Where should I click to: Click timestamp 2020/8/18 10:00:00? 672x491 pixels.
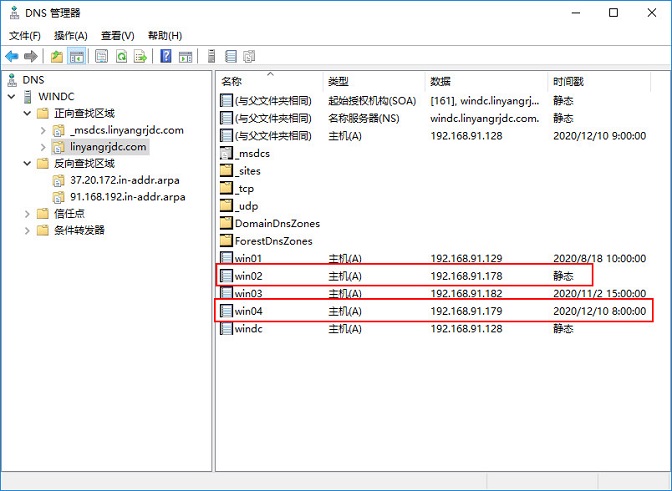[600, 258]
